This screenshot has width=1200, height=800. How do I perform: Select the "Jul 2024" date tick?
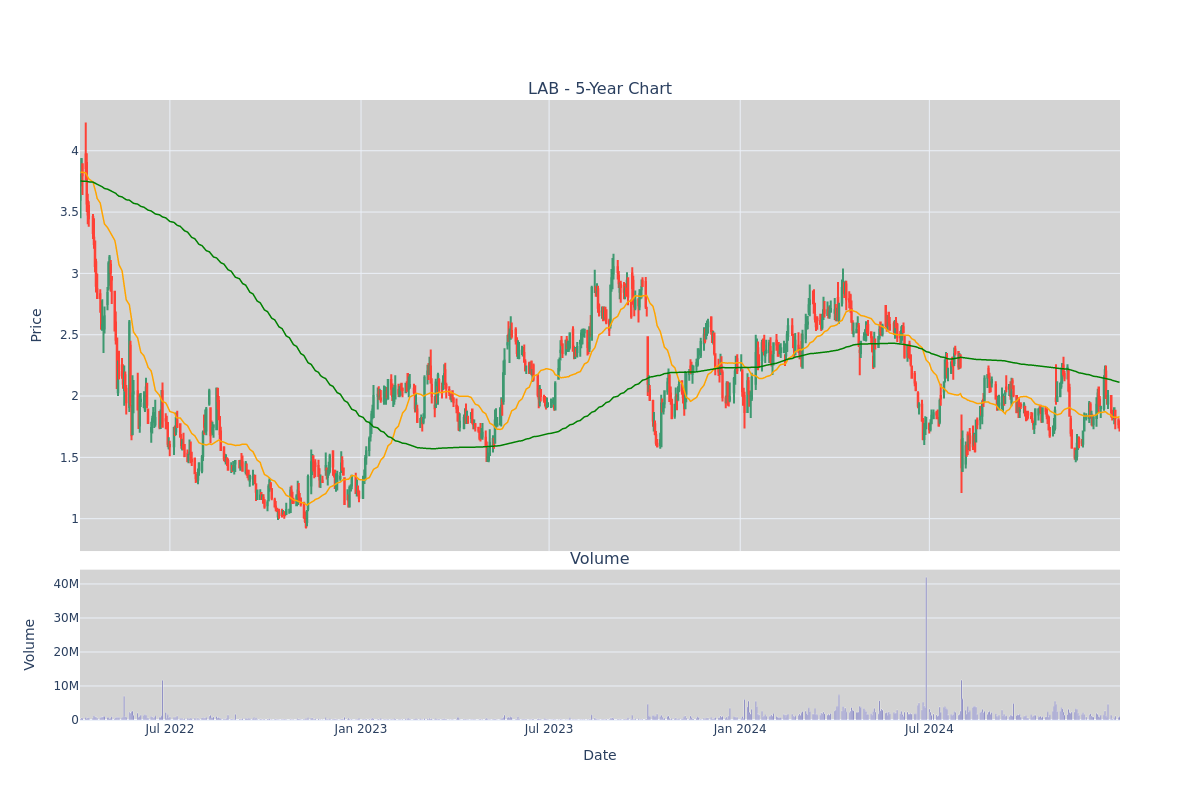(929, 729)
